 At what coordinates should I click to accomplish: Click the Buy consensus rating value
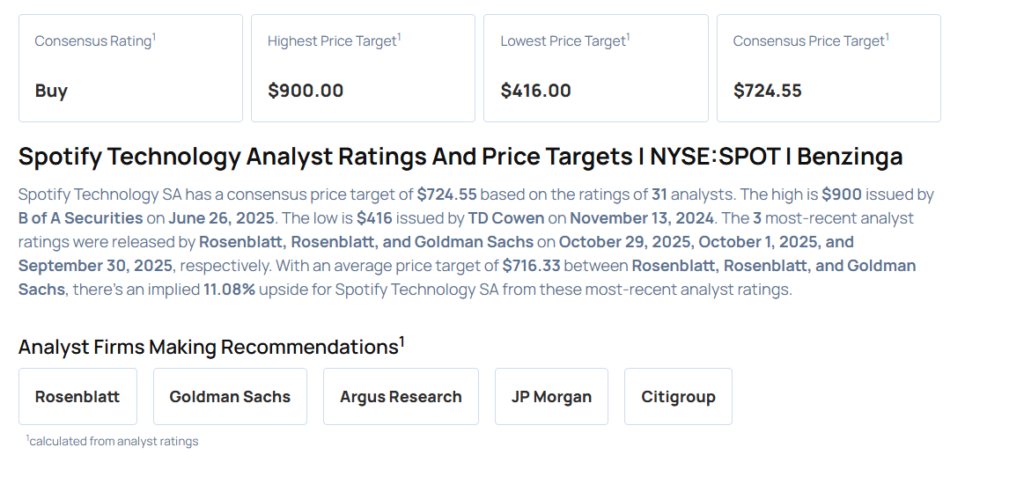[x=51, y=91]
